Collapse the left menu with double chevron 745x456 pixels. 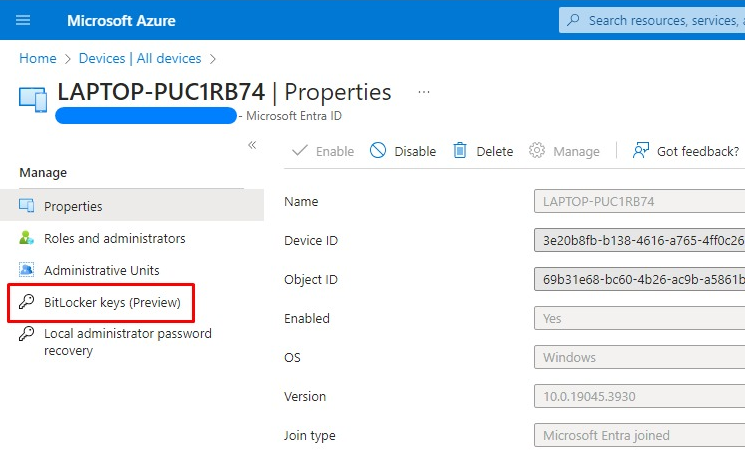(x=252, y=145)
